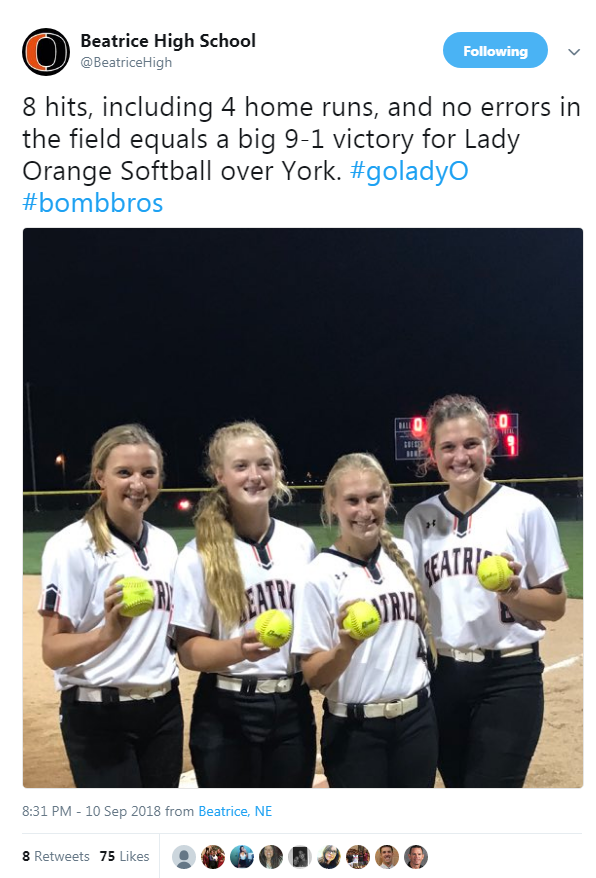596x878 pixels.
Task: Open the #bombbros hashtag
Action: click(92, 203)
